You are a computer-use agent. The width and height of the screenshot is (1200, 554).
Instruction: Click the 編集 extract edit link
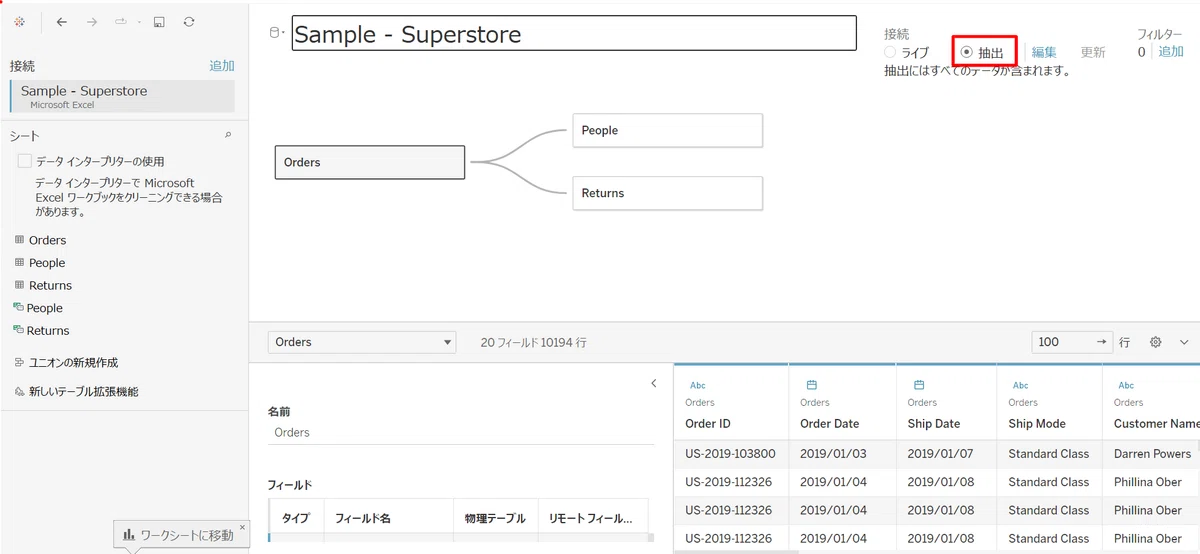[x=1044, y=52]
